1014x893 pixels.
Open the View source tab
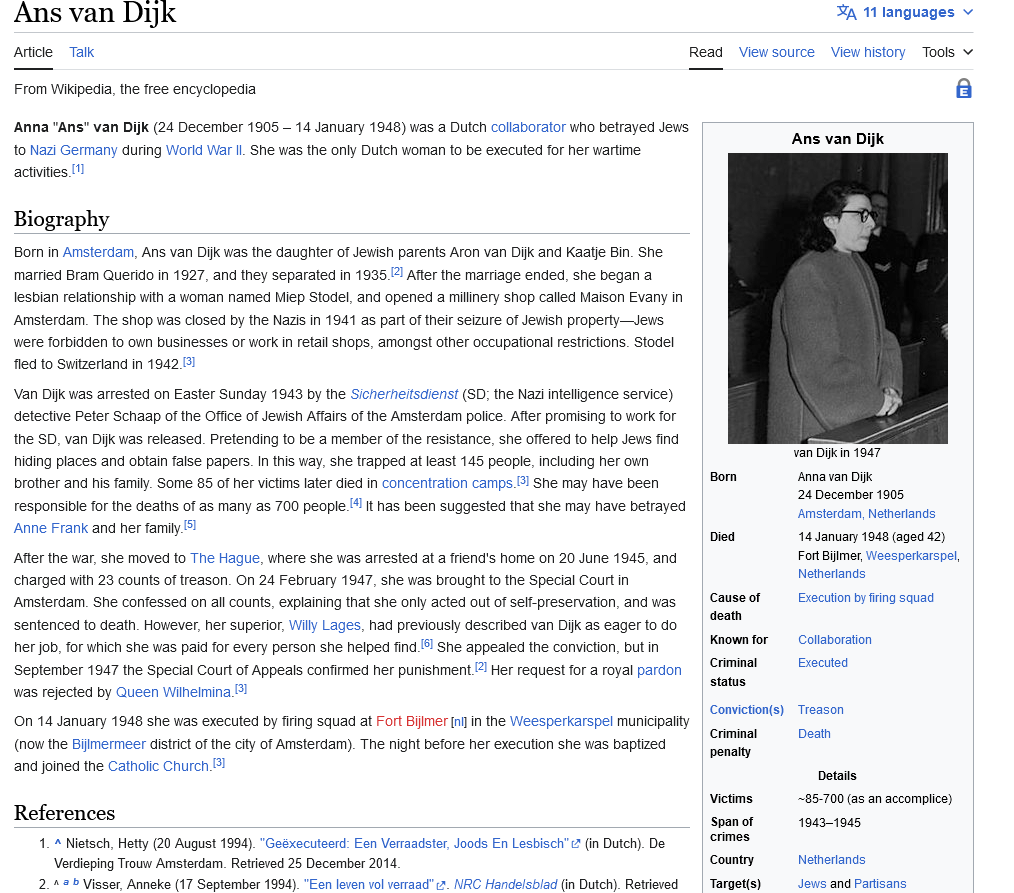777,52
